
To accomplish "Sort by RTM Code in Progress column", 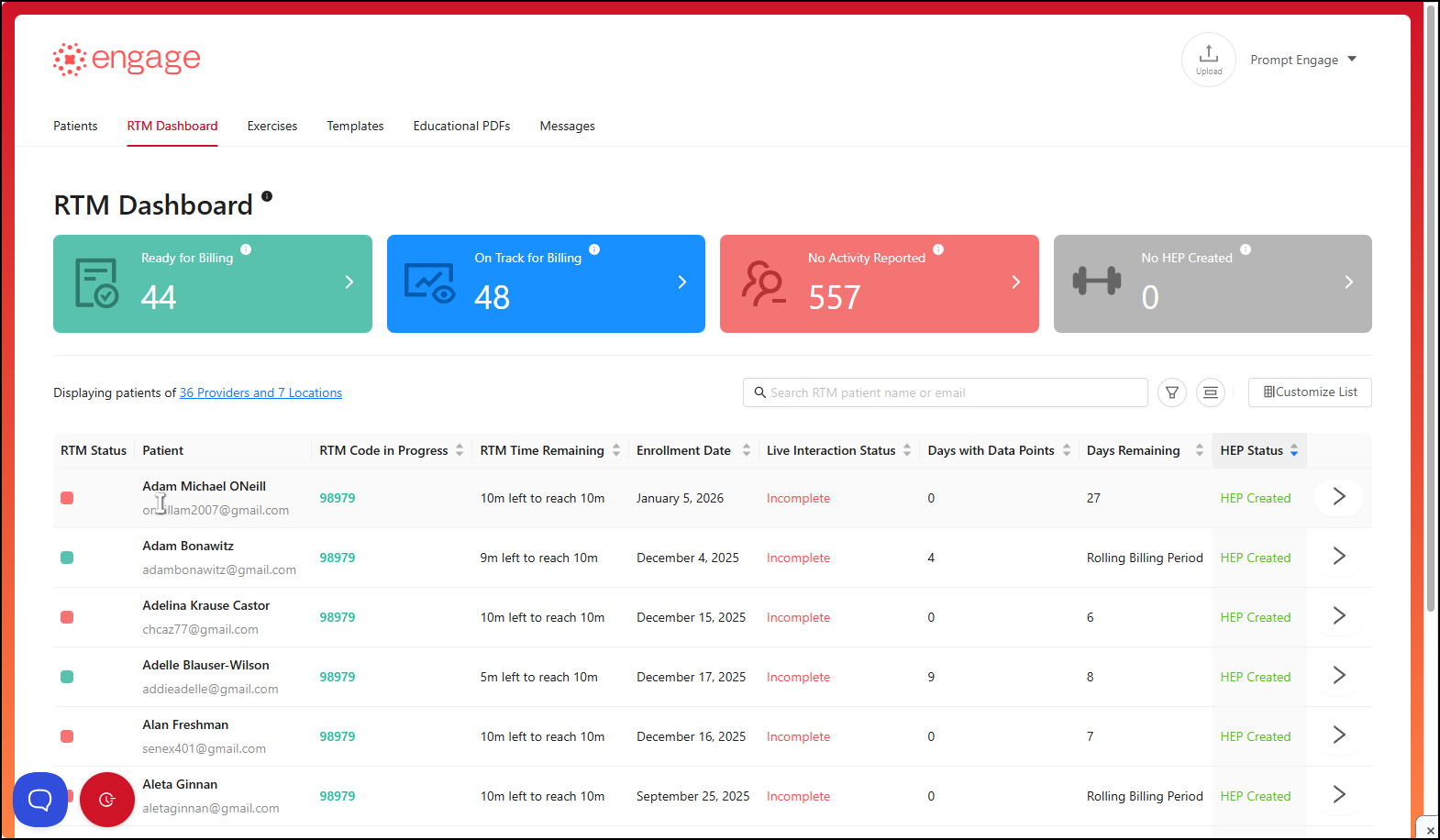I will point(460,450).
